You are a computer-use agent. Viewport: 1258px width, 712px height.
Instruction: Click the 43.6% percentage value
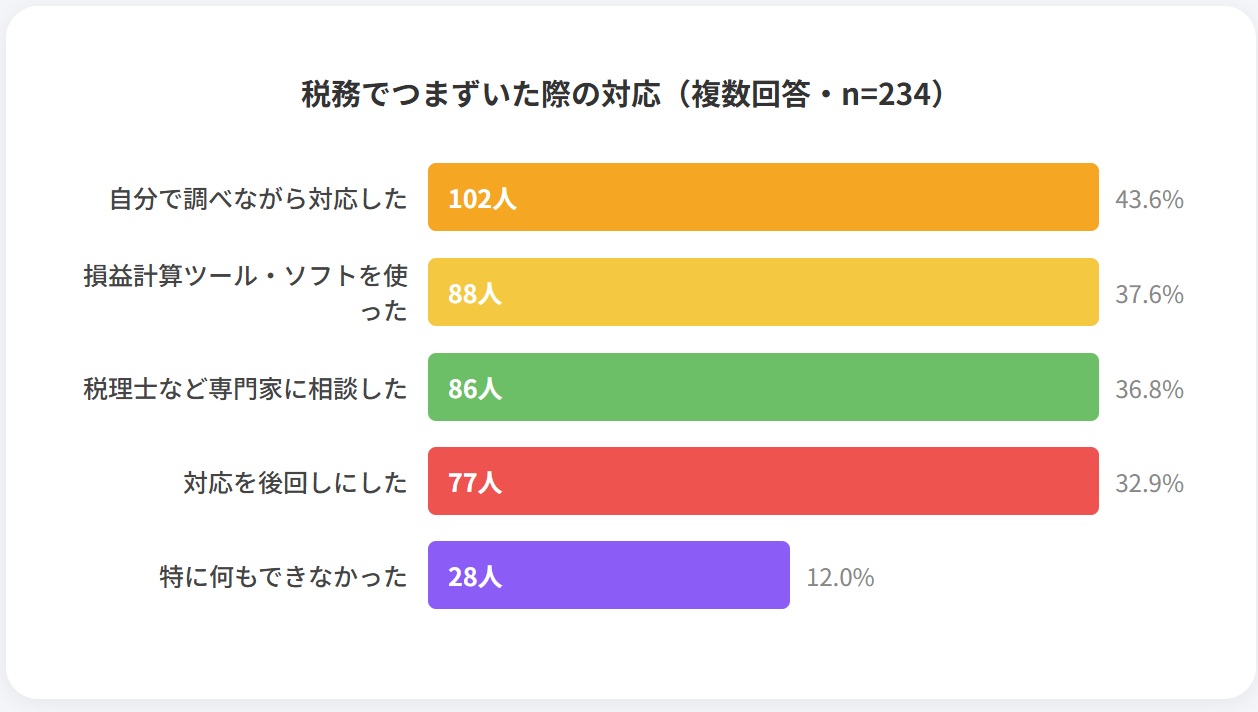1149,199
